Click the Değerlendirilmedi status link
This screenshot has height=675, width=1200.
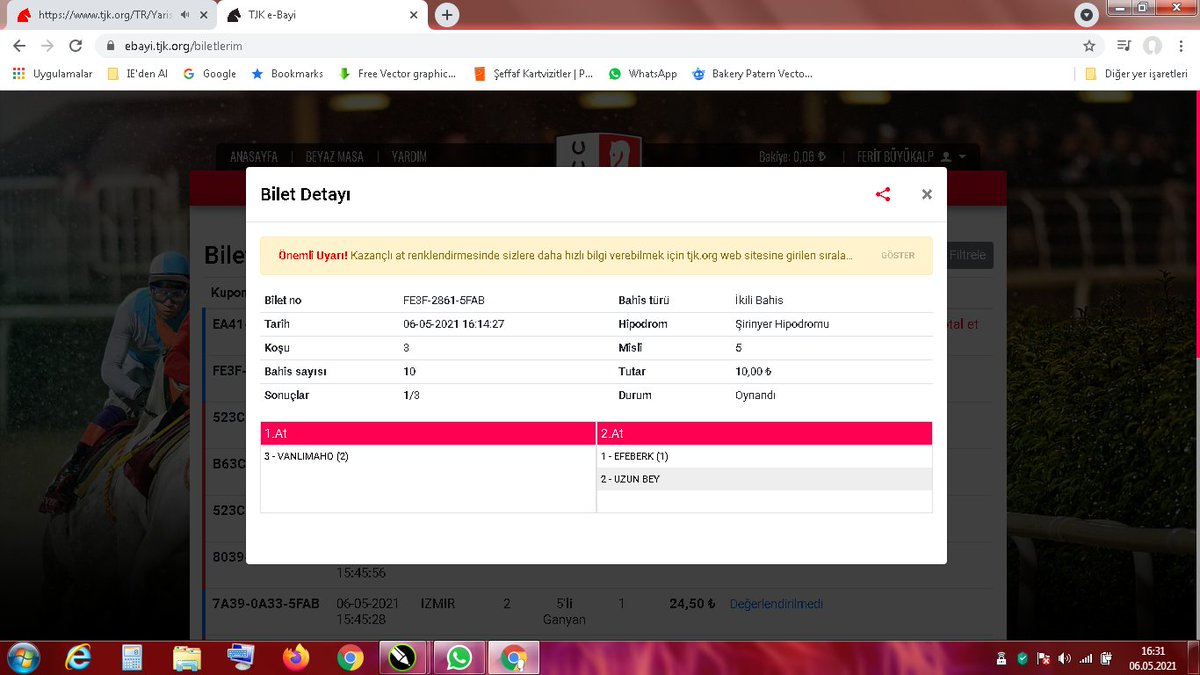[x=776, y=604]
